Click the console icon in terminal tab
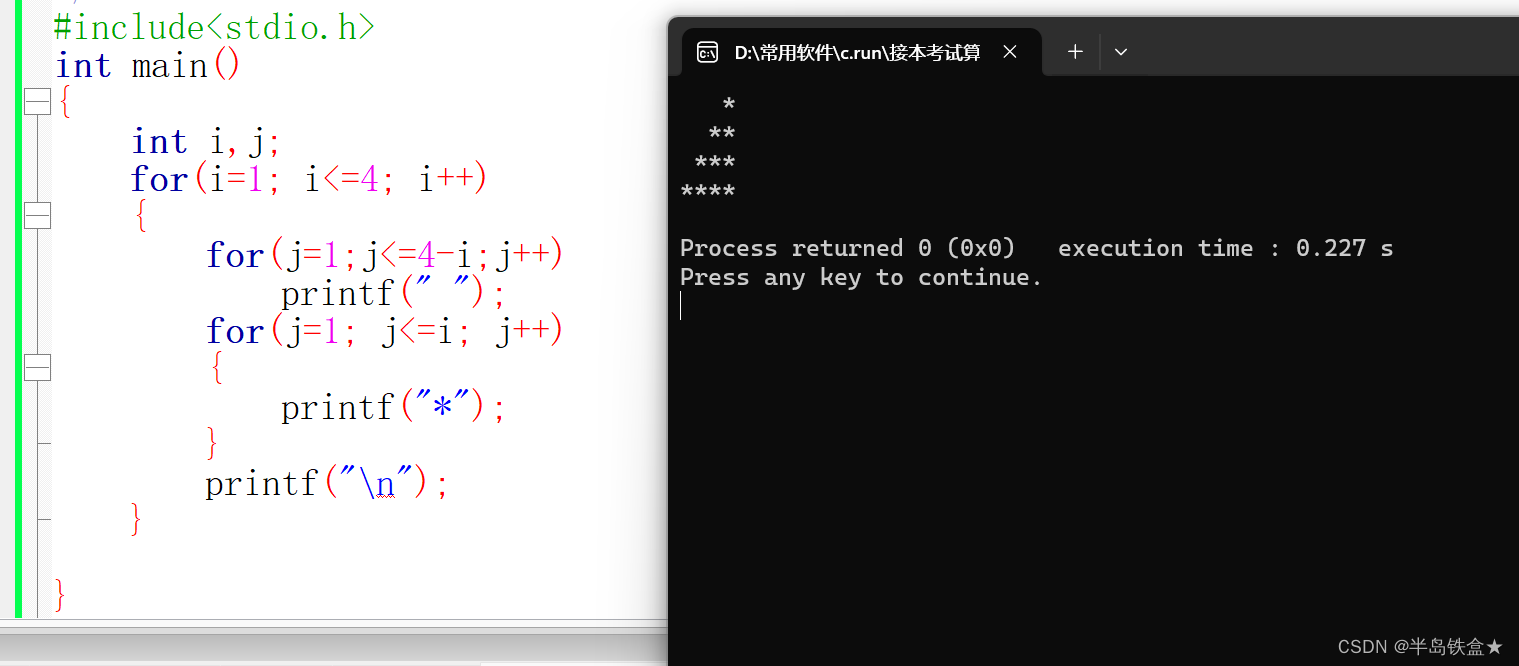 coord(707,53)
